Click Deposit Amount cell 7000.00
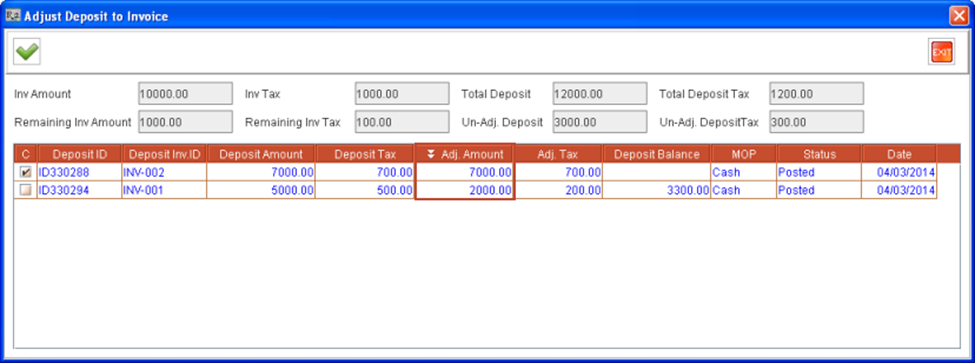 coord(261,172)
